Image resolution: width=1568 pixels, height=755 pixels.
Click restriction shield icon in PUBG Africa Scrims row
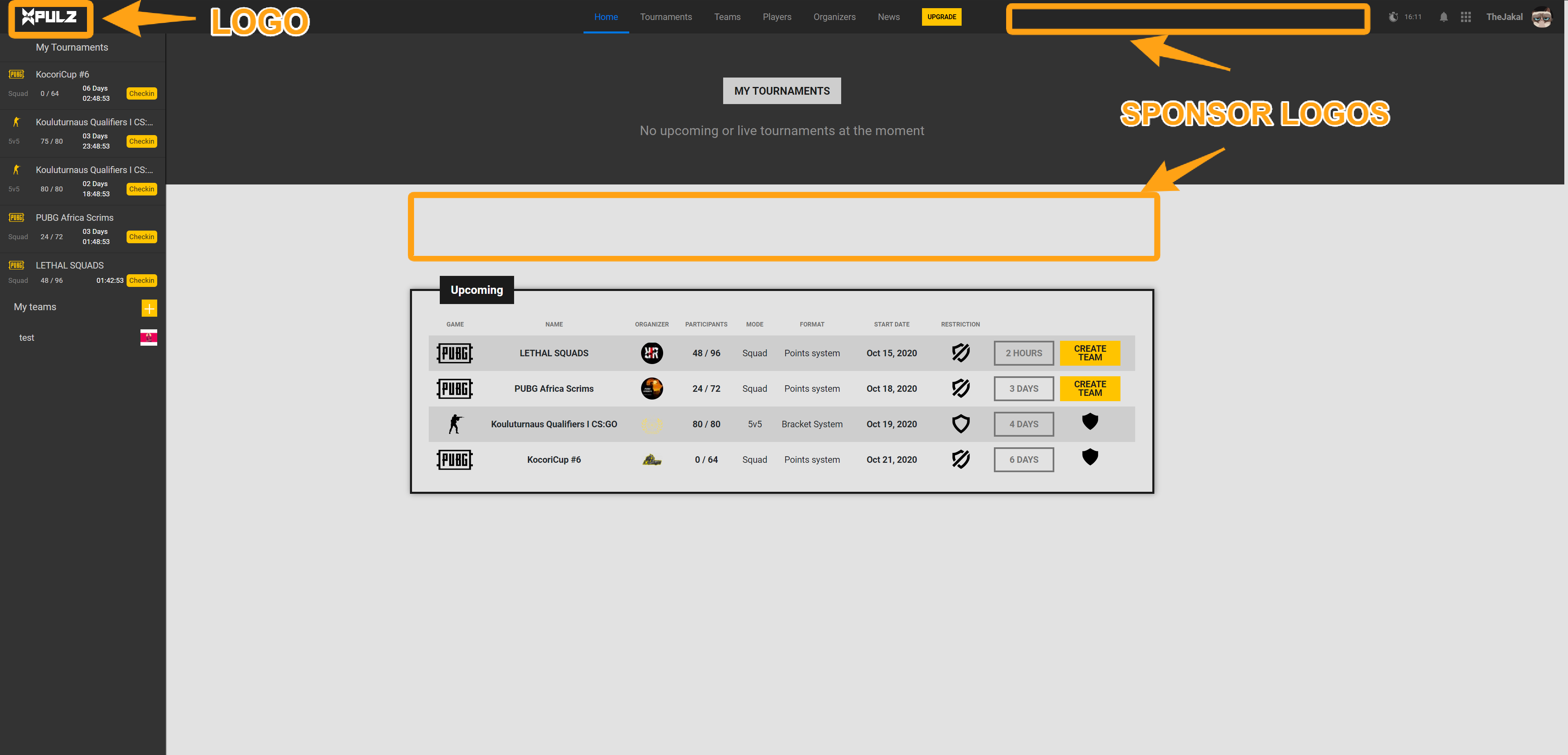click(960, 388)
